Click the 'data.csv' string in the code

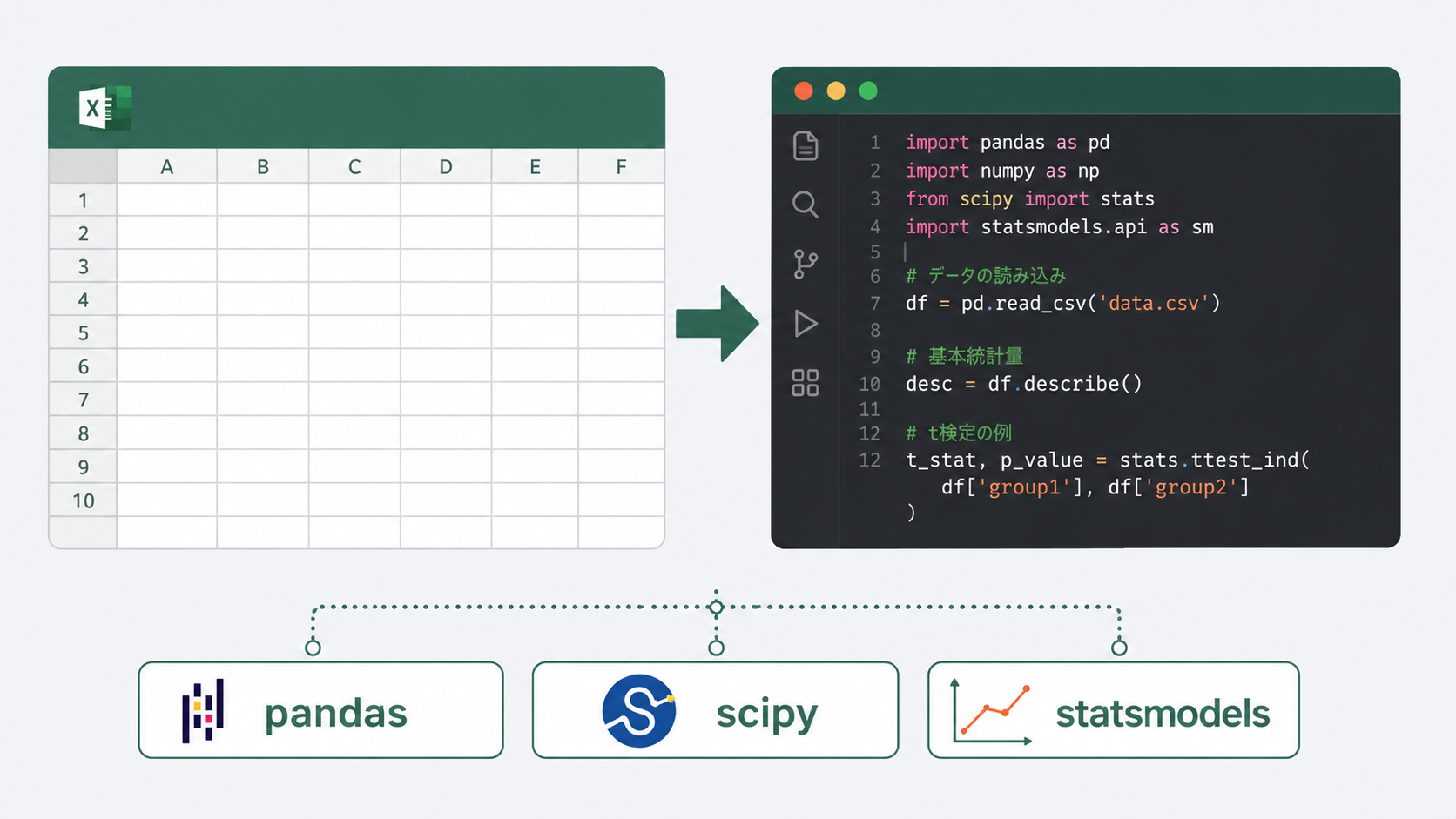[1155, 303]
